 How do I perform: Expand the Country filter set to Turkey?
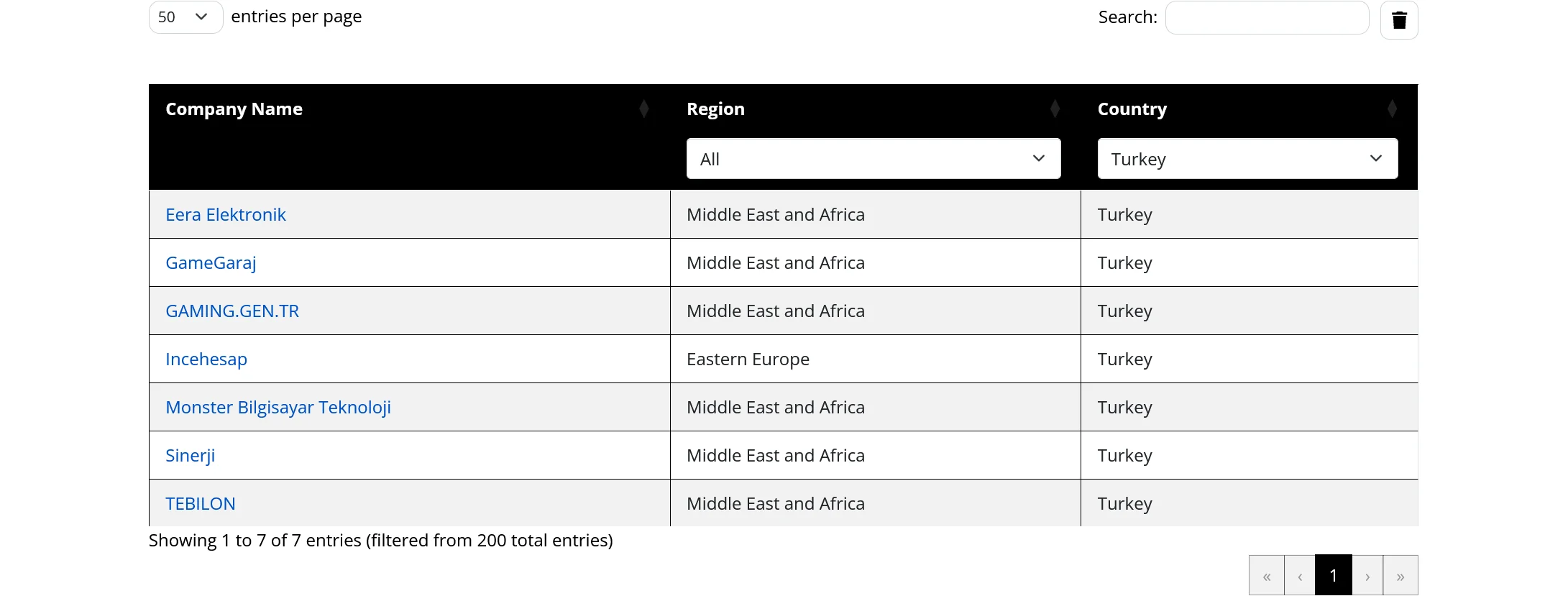[1247, 159]
